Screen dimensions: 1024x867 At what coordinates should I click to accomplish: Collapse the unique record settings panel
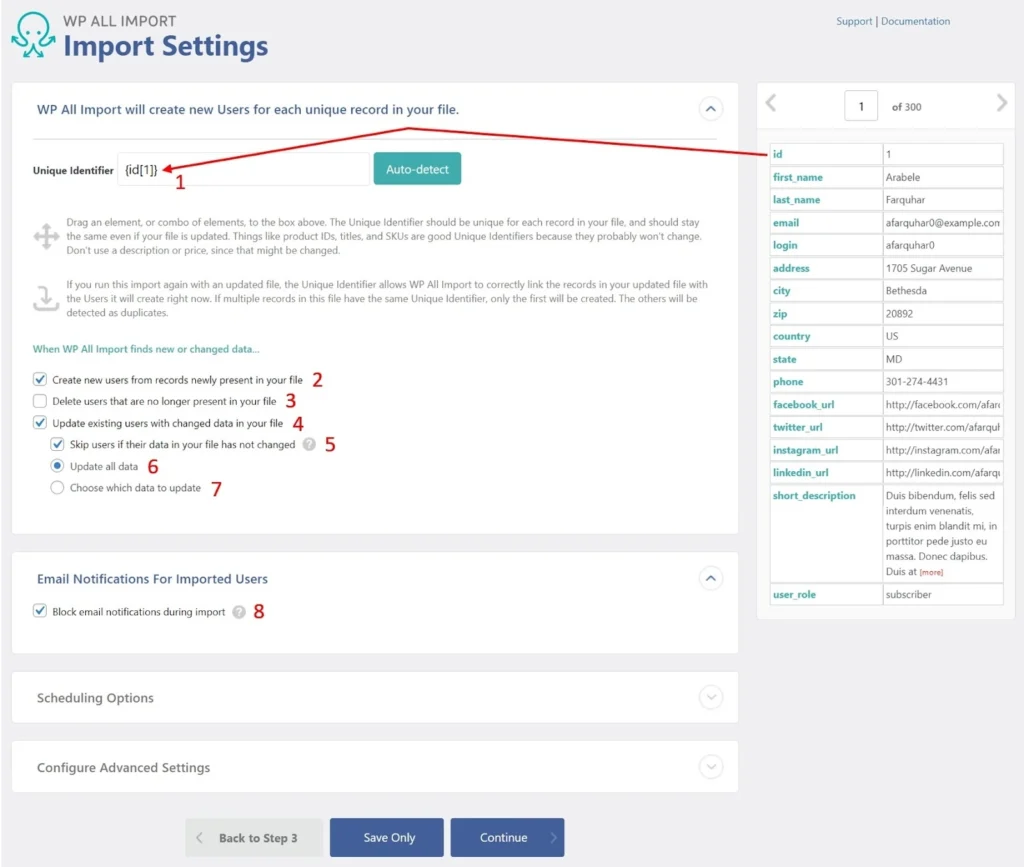[x=710, y=109]
